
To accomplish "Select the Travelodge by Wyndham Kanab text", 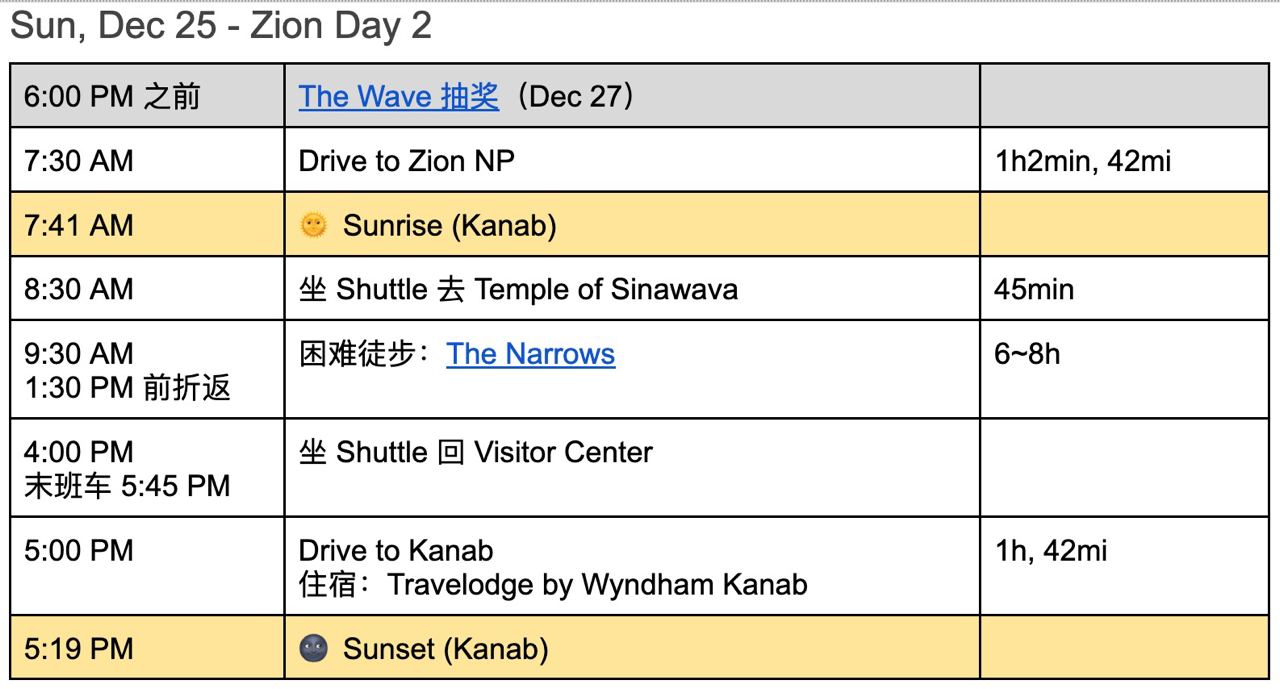I will (597, 584).
